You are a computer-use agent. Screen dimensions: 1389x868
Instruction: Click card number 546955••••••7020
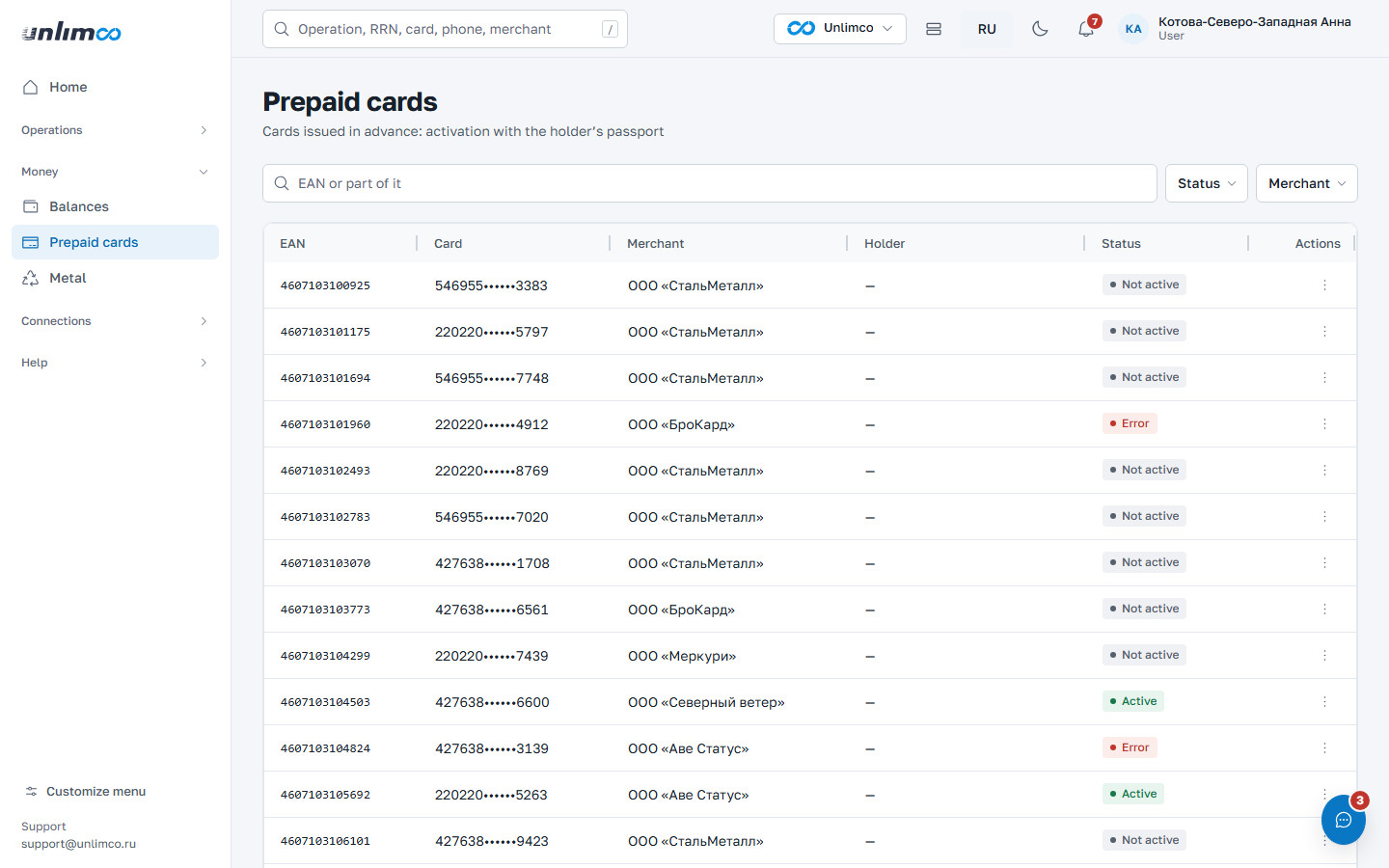[x=491, y=517]
